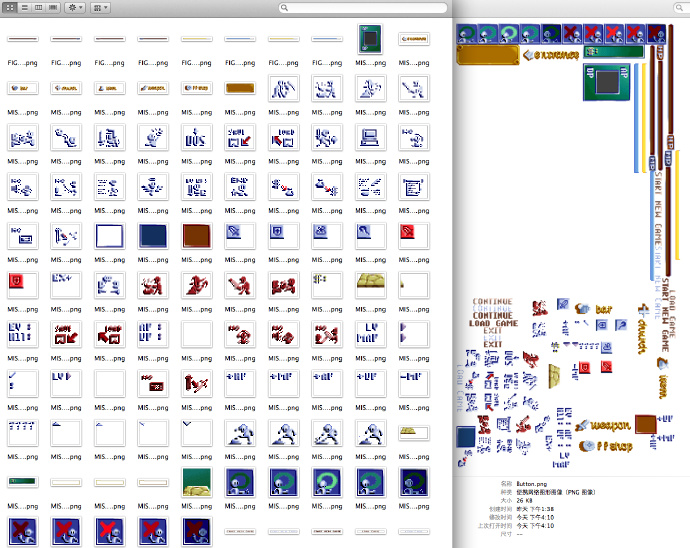Select the blue LOAD icon thumbnail
Image resolution: width=690 pixels, height=548 pixels.
[283, 137]
